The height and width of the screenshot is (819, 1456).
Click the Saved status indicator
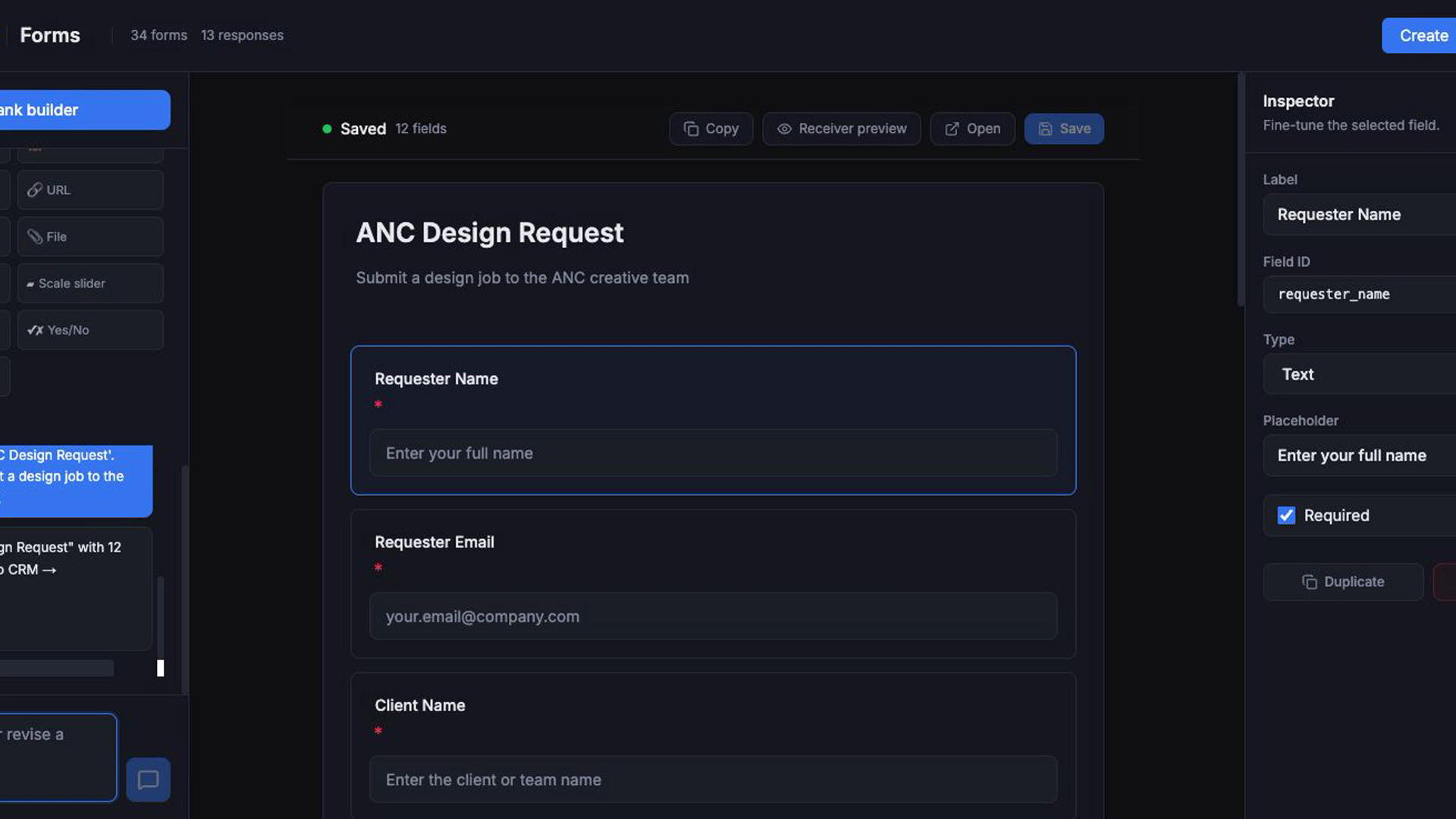354,129
